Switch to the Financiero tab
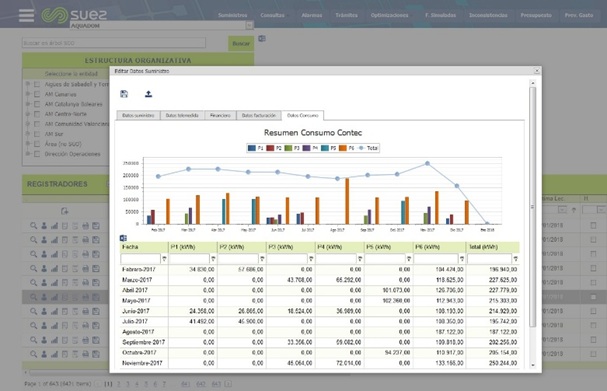This screenshot has width=607, height=391. [x=220, y=115]
